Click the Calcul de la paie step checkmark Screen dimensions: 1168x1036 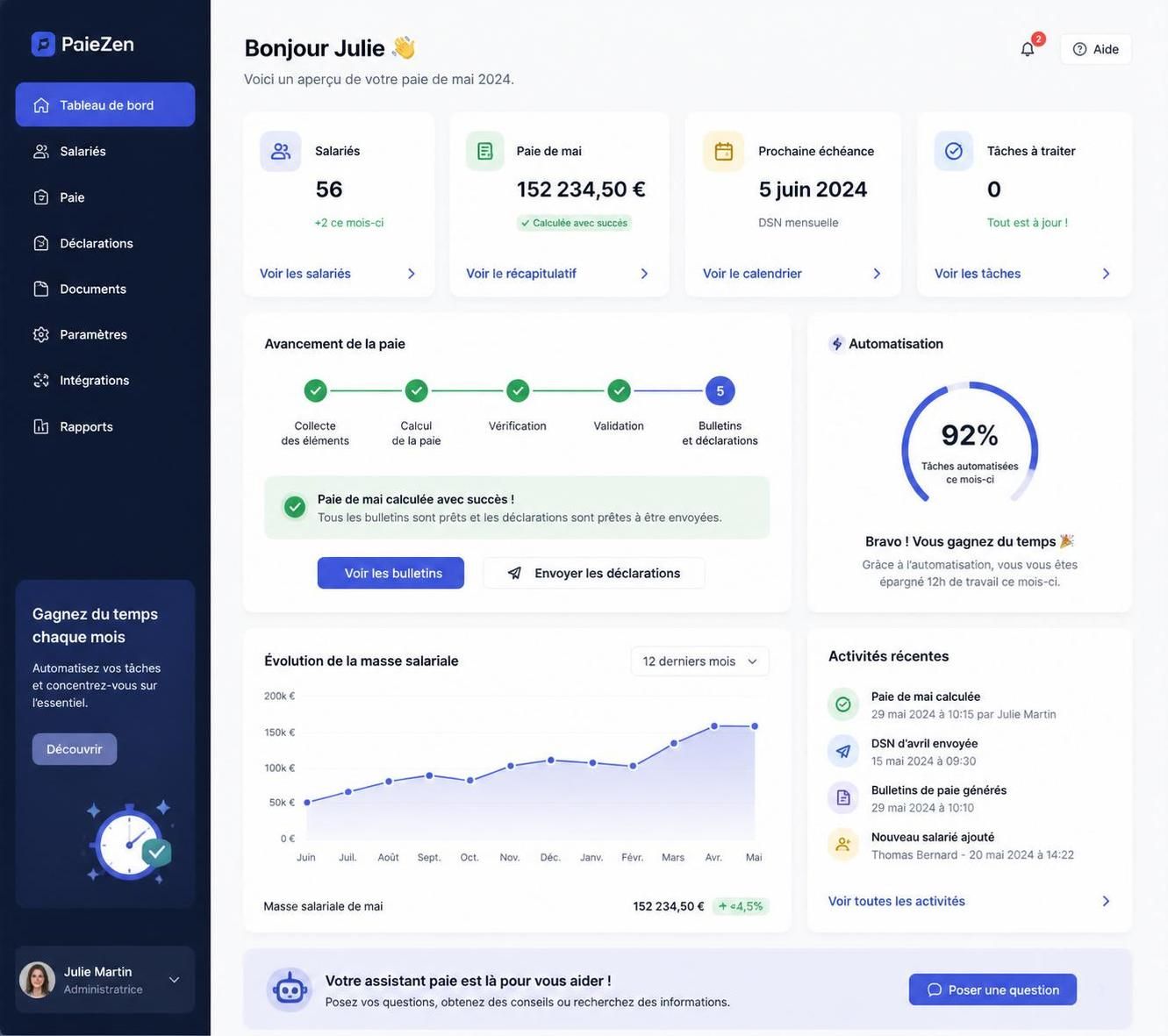pyautogui.click(x=417, y=390)
